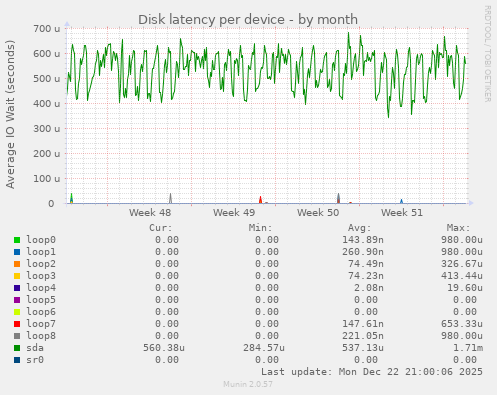Click the '300 u' y-axis label

click(47, 129)
